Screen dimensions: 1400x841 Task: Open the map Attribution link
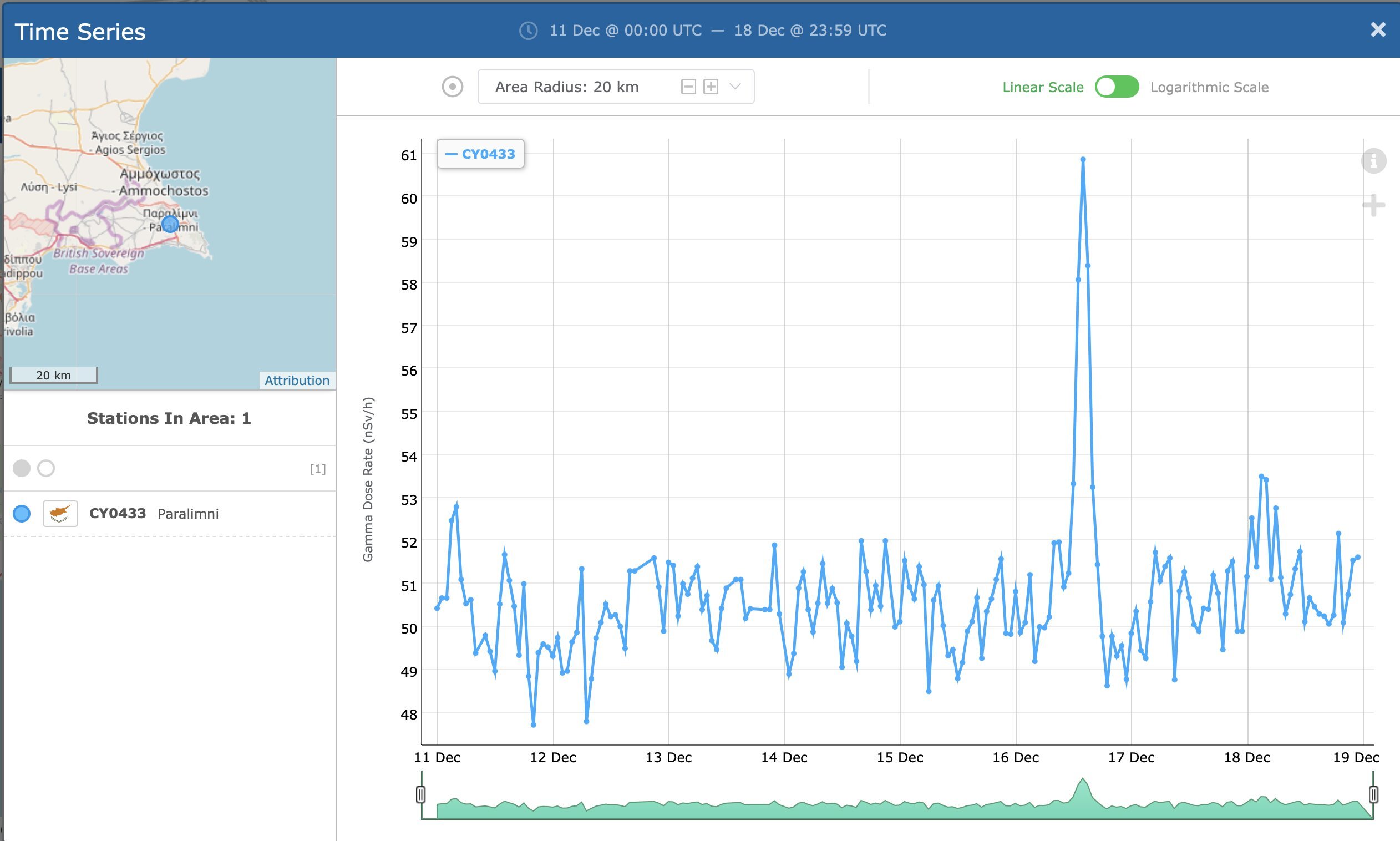click(x=297, y=380)
